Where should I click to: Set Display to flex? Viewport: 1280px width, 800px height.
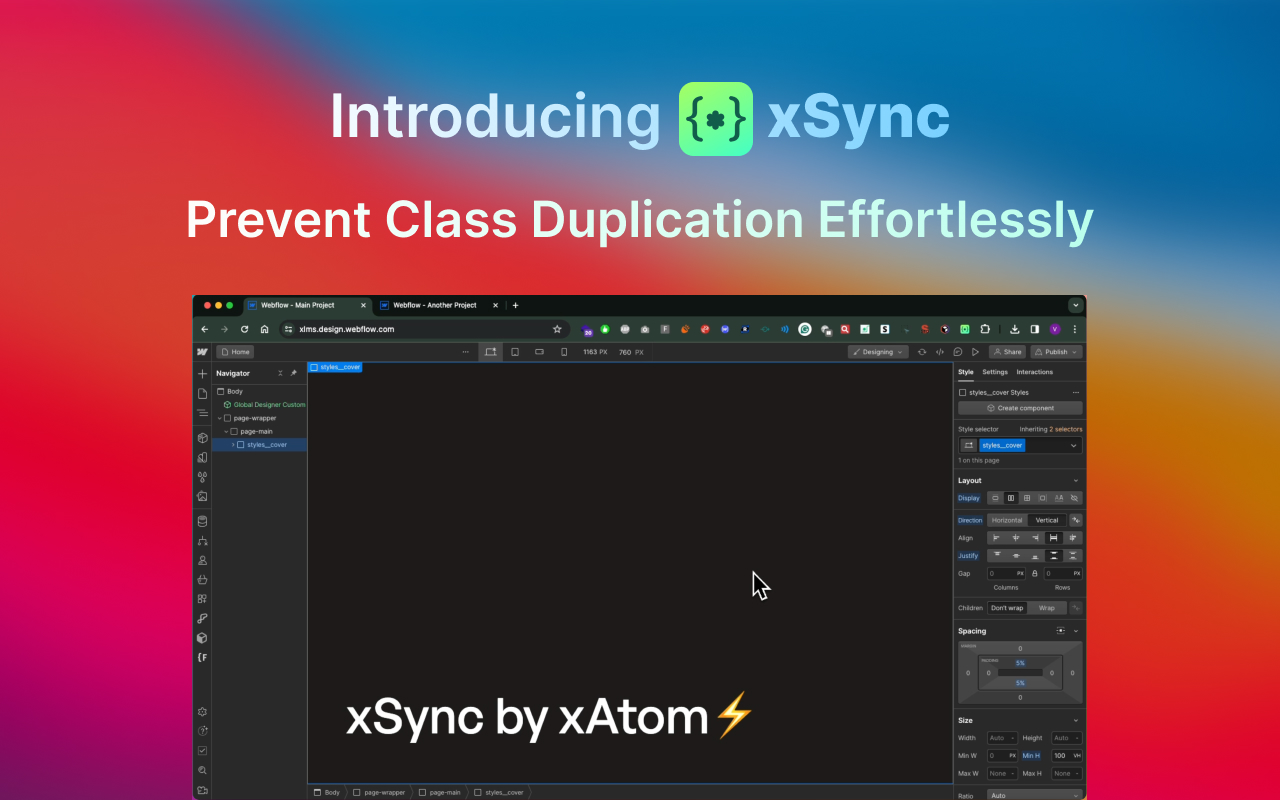(1011, 498)
